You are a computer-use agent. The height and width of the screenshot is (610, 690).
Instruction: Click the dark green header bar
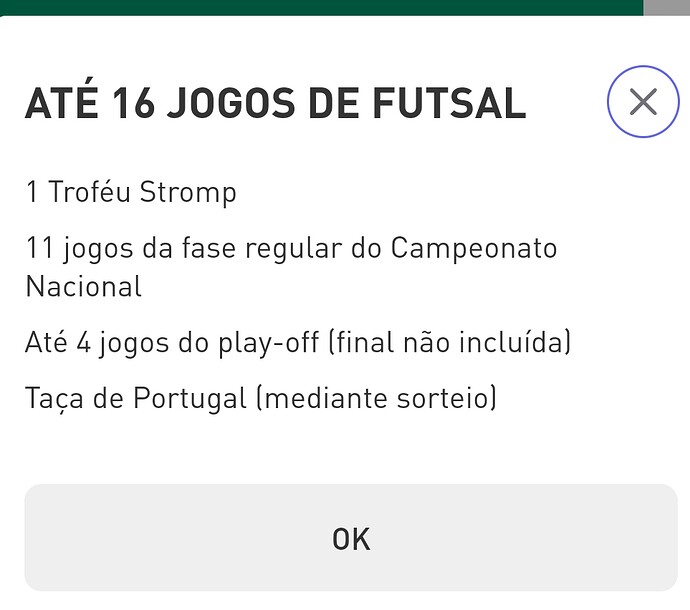(x=320, y=7)
